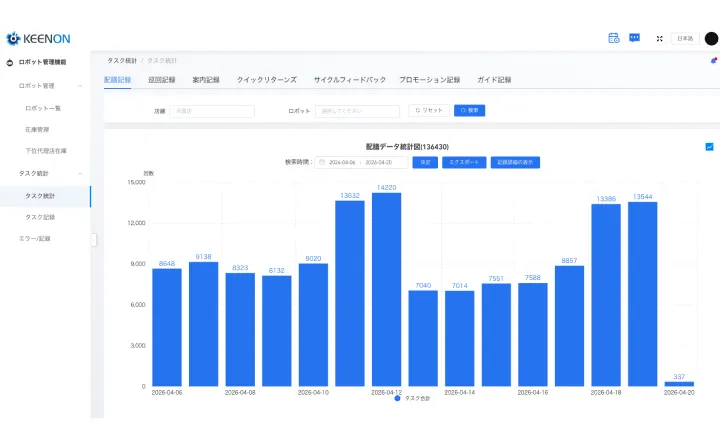Click the blue 検索 search button

tap(469, 111)
